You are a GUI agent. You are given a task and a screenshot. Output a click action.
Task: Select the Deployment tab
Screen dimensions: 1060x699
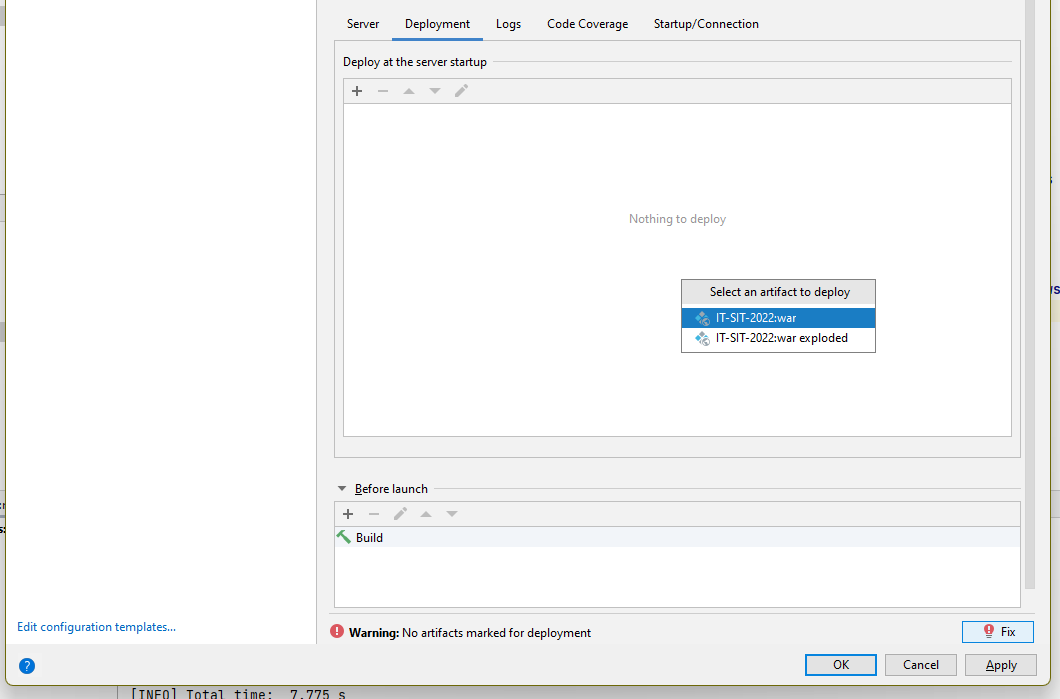click(437, 24)
